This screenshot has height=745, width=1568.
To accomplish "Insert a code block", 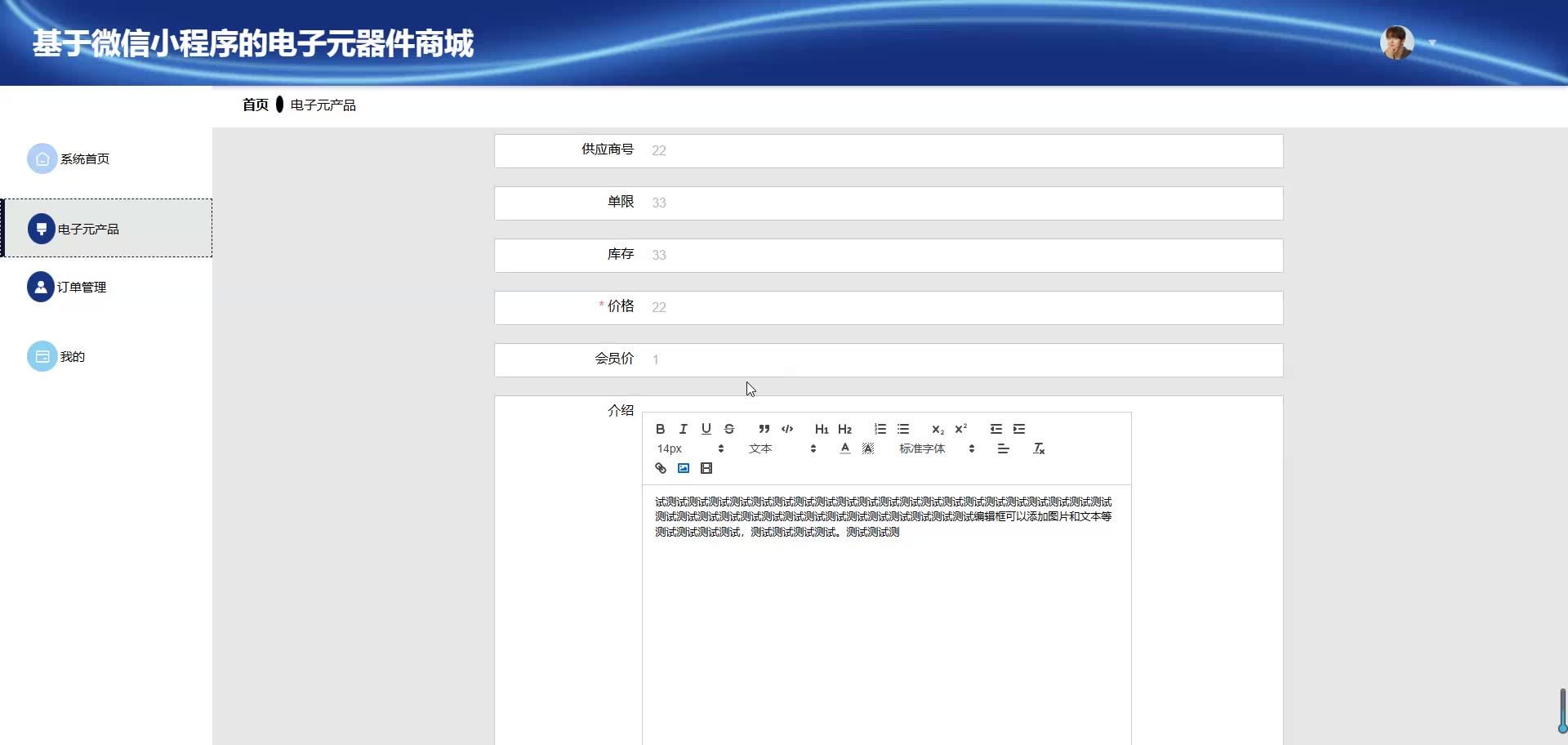I will click(x=787, y=429).
